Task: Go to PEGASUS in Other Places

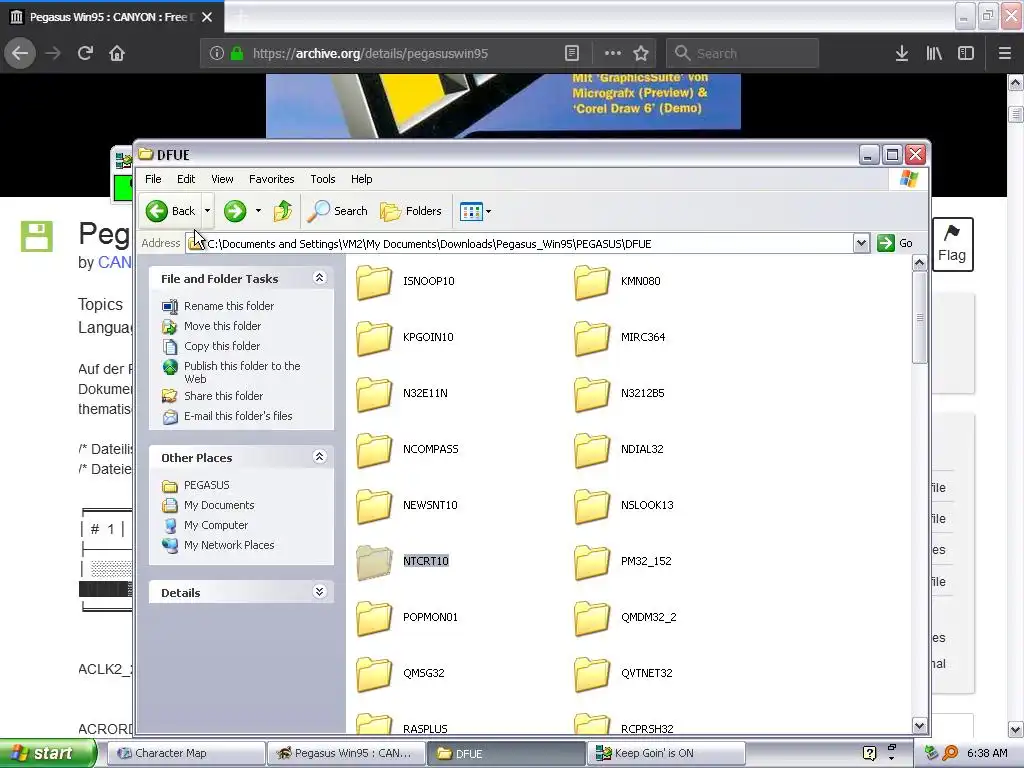Action: [x=206, y=485]
